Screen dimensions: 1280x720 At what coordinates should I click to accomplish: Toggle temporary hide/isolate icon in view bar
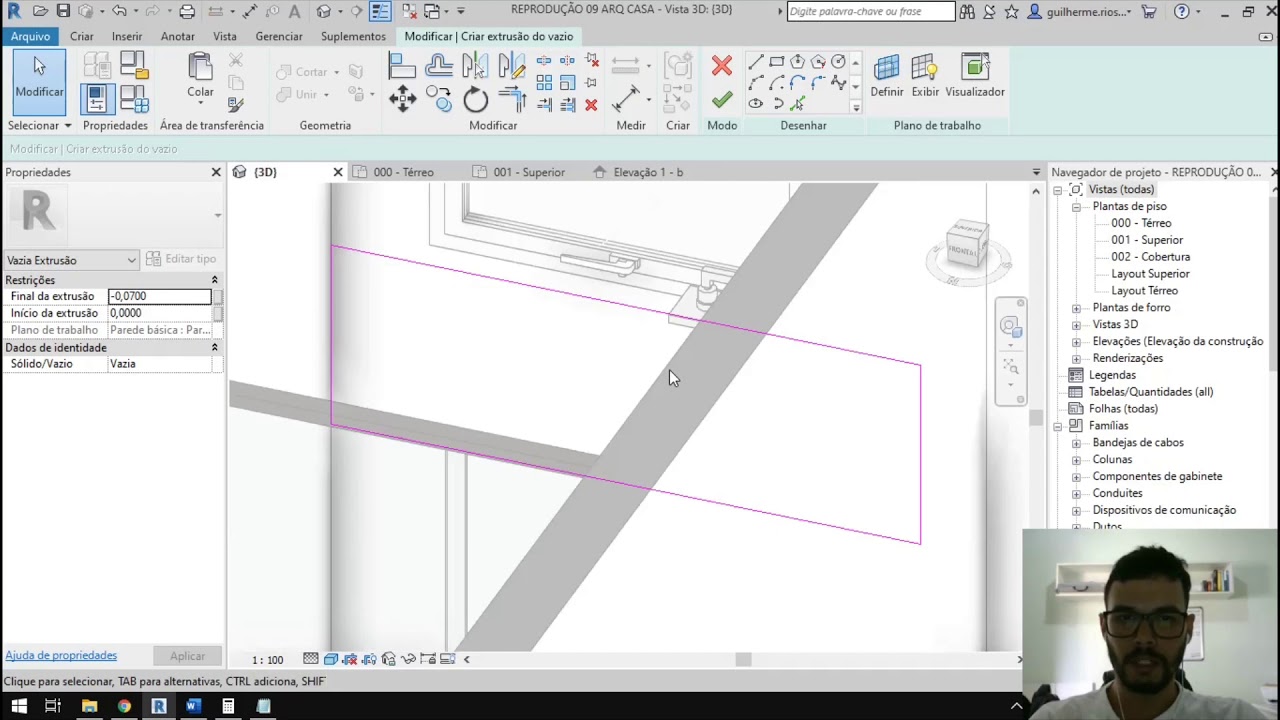point(408,659)
